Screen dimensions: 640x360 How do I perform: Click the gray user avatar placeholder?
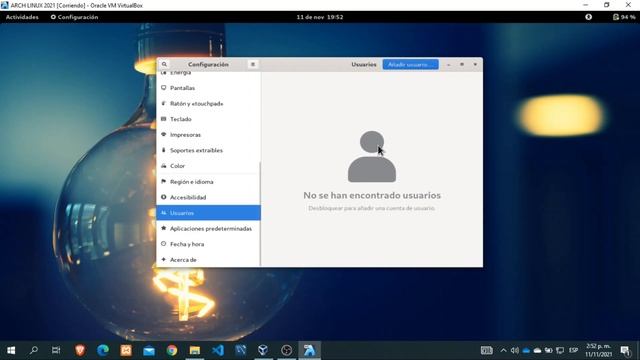pos(372,156)
